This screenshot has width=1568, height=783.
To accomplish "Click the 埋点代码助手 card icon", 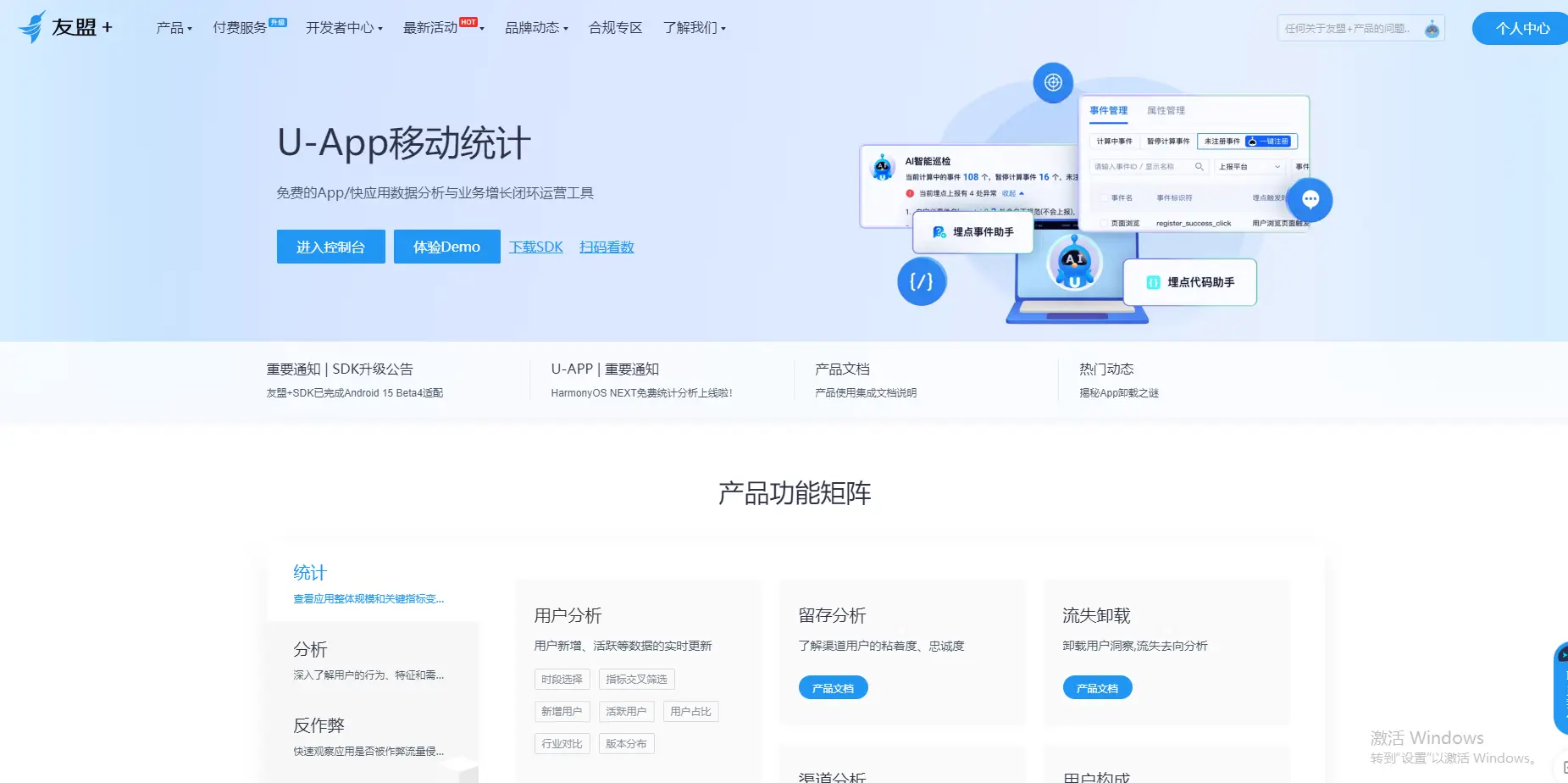I will pyautogui.click(x=1153, y=282).
